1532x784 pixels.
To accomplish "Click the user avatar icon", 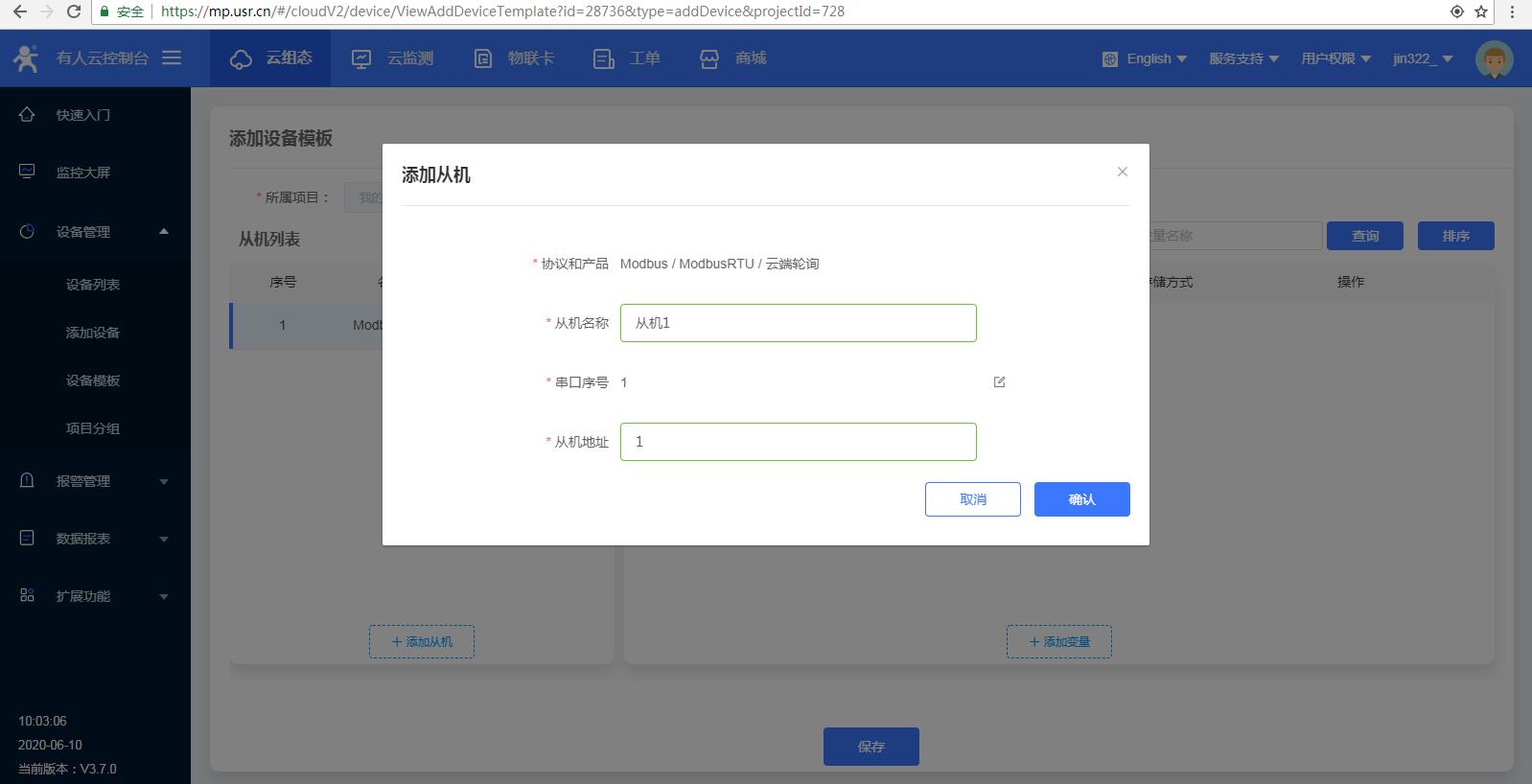I will click(1493, 58).
